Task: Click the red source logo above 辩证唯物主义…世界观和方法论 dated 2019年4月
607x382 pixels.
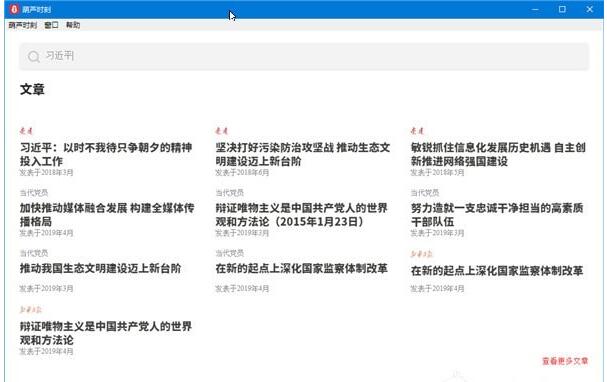Action: [31, 310]
